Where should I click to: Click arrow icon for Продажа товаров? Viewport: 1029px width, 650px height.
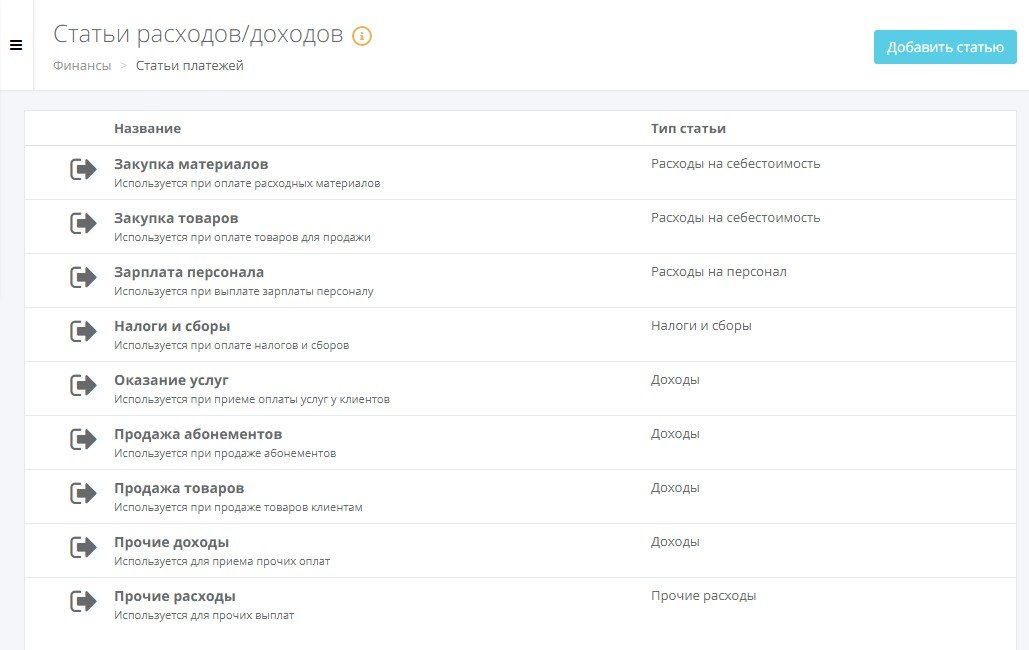coord(83,492)
